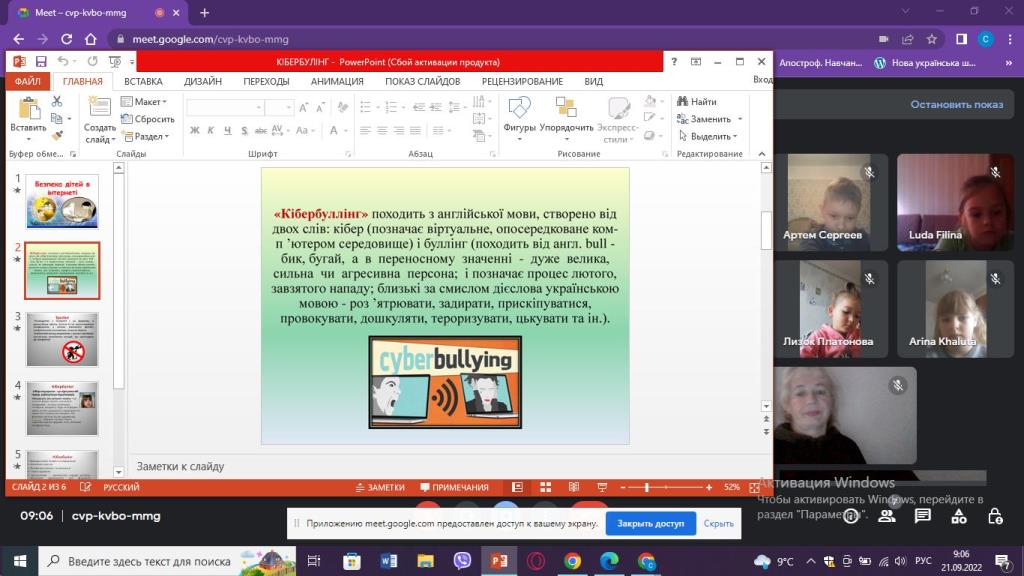The width and height of the screenshot is (1024, 576).
Task: Open the Макет layout dropdown
Action: (144, 101)
